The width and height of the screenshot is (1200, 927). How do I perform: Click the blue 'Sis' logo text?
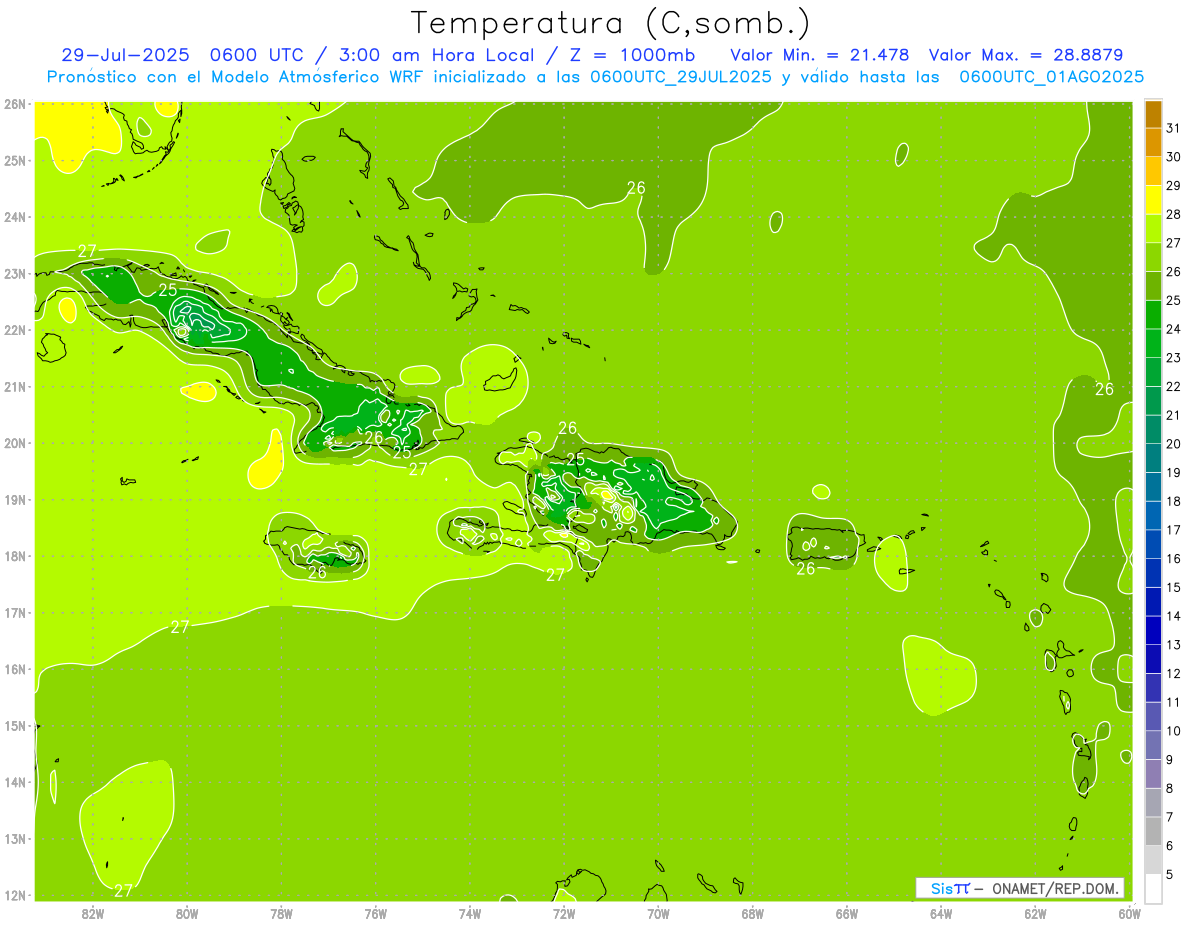coord(941,888)
